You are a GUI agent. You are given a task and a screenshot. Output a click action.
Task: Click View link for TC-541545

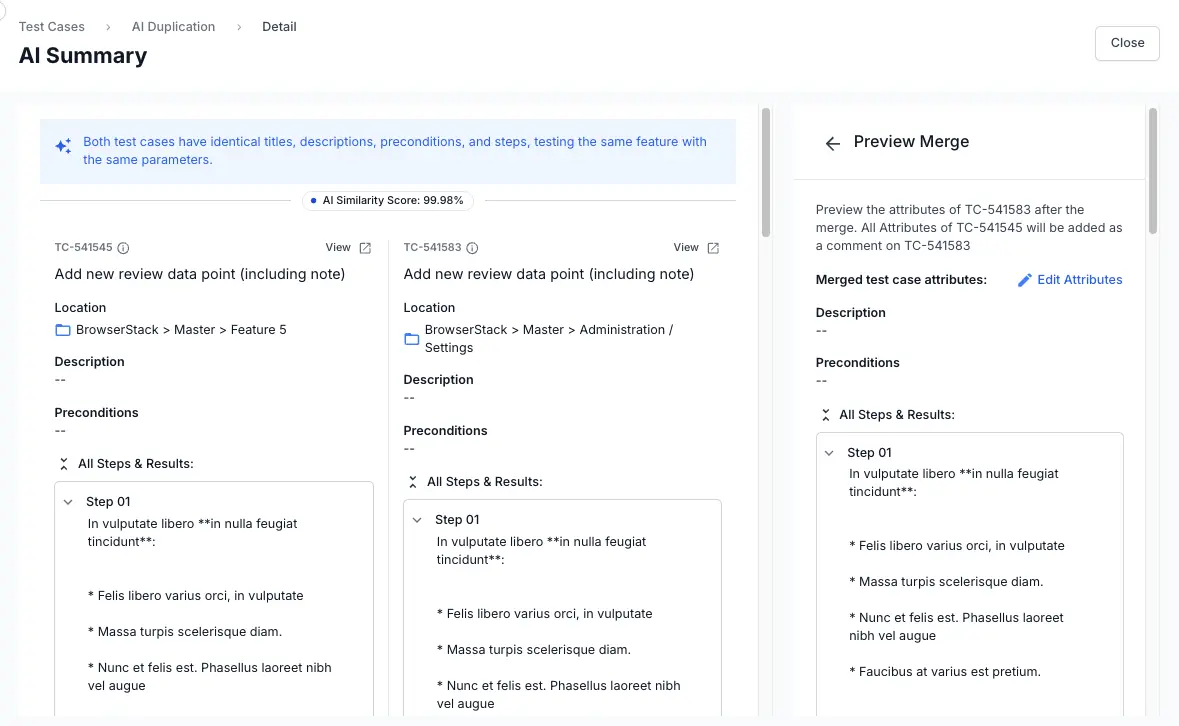(x=338, y=247)
